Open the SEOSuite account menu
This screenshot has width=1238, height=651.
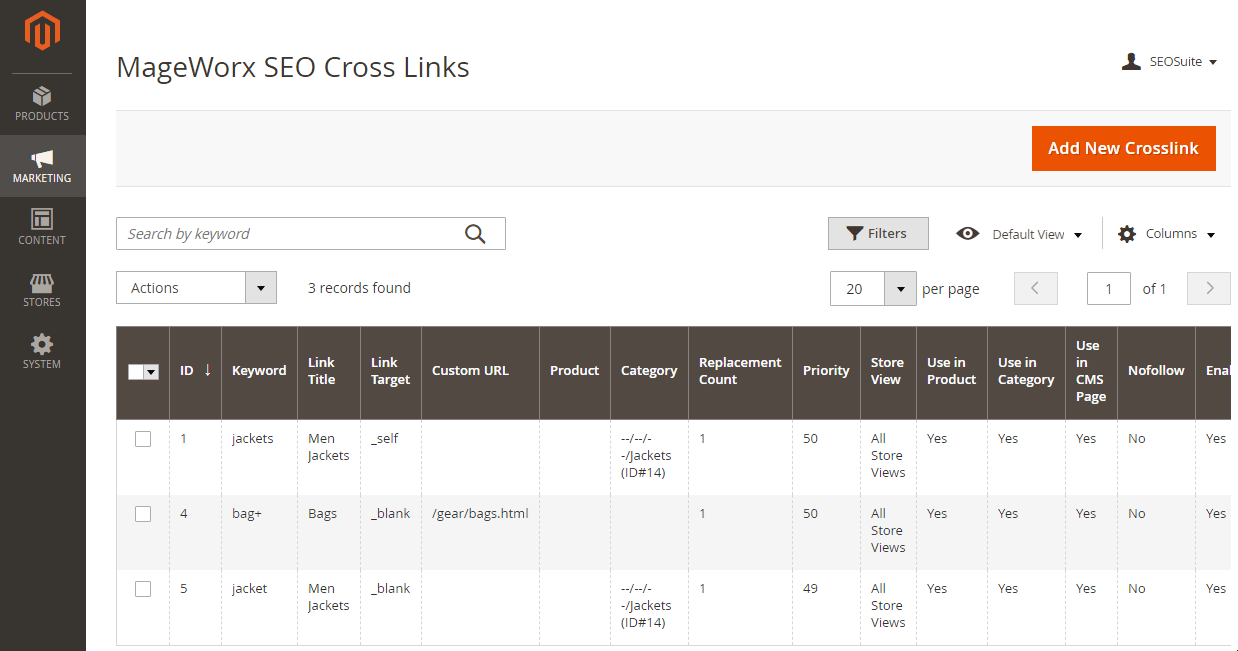1169,62
